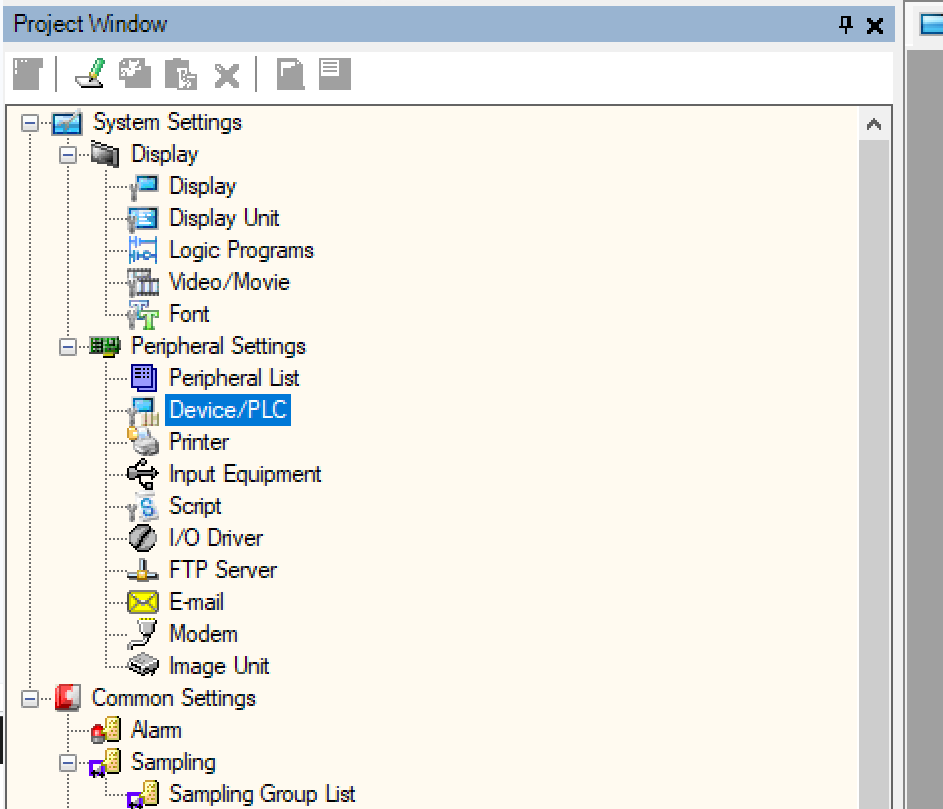Collapse the Peripheral Settings node
The height and width of the screenshot is (809, 943).
[x=68, y=347]
